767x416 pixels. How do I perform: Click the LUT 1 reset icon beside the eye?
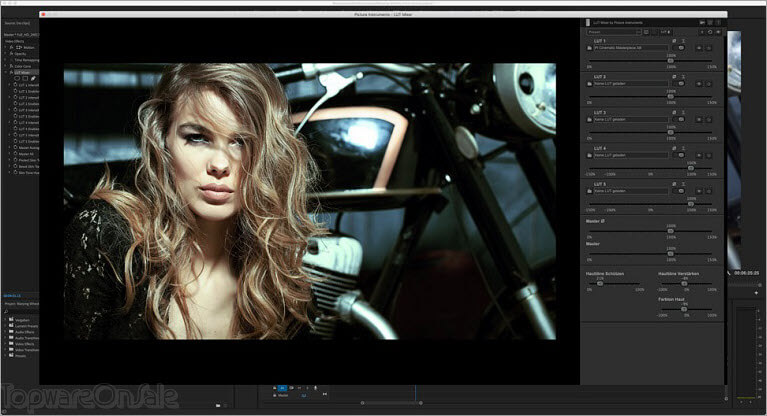coord(709,48)
